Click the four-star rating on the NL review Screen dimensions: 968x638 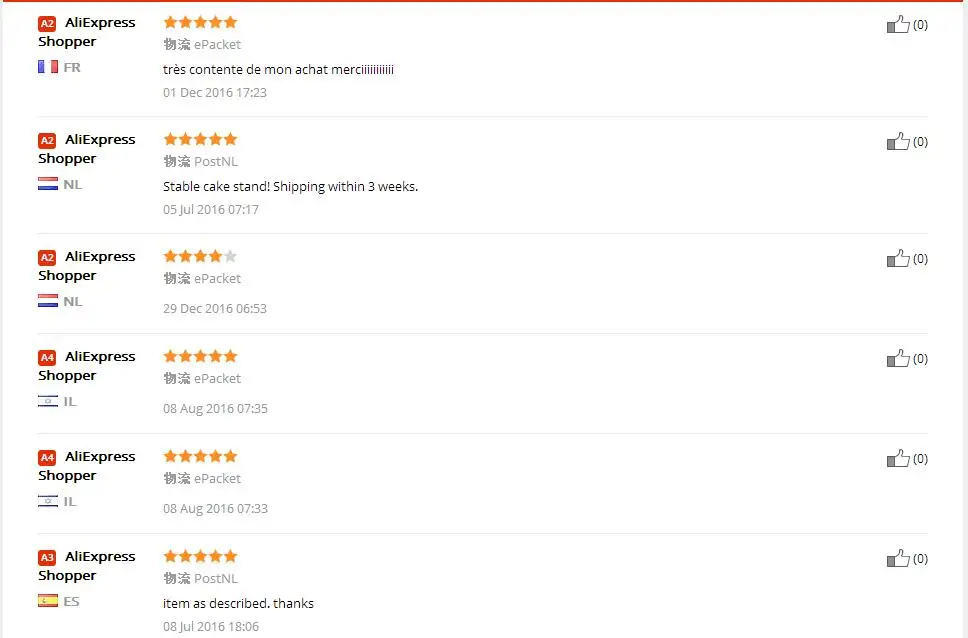(x=200, y=256)
